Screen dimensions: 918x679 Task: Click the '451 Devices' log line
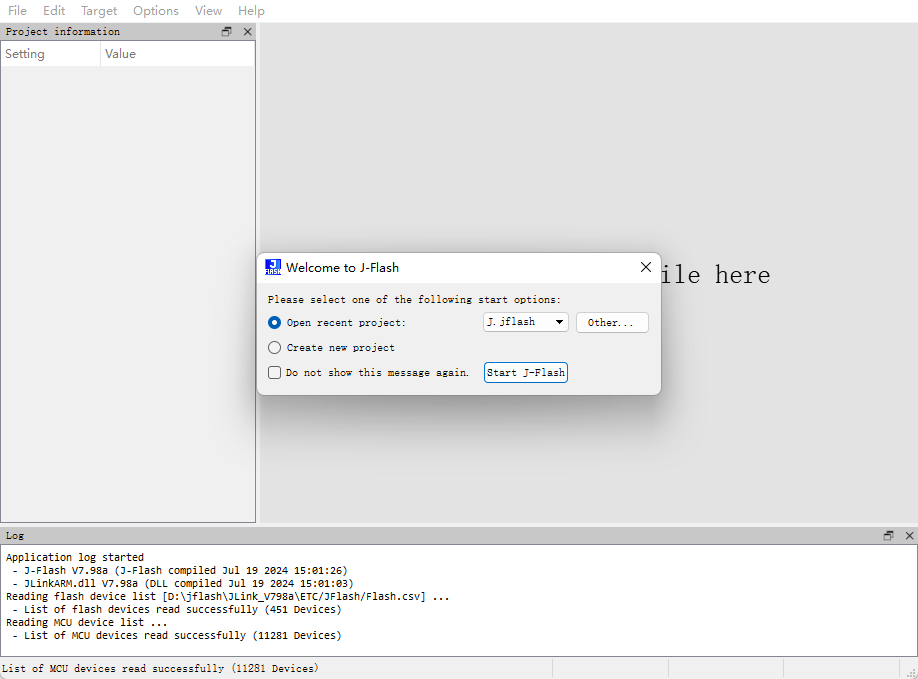[177, 609]
